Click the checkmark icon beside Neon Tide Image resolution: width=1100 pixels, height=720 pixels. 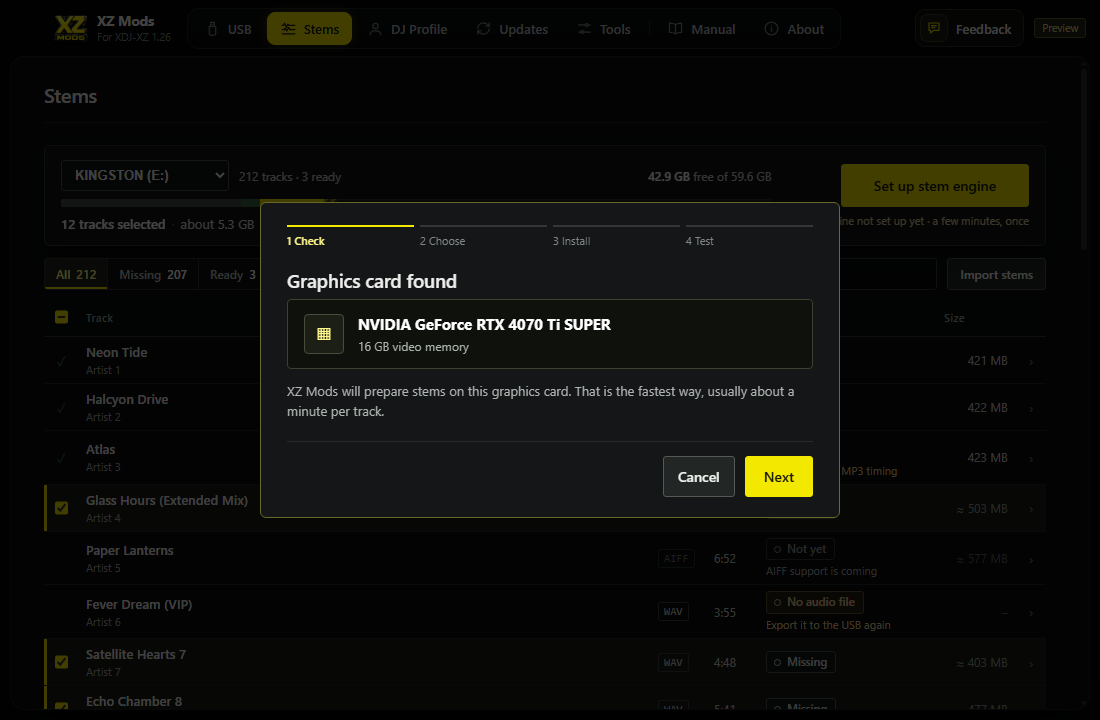pos(62,361)
